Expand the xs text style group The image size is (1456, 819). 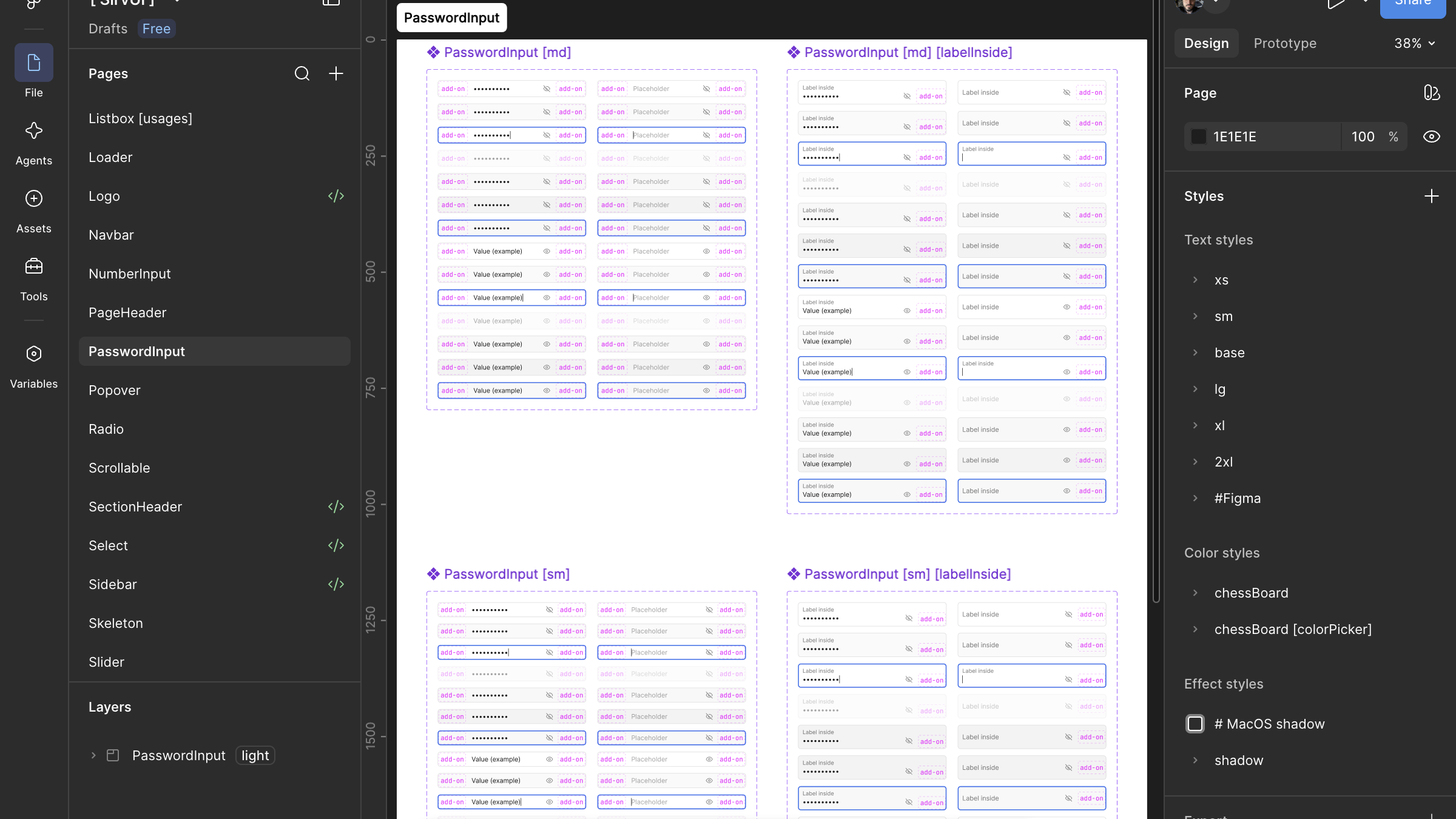(x=1195, y=280)
